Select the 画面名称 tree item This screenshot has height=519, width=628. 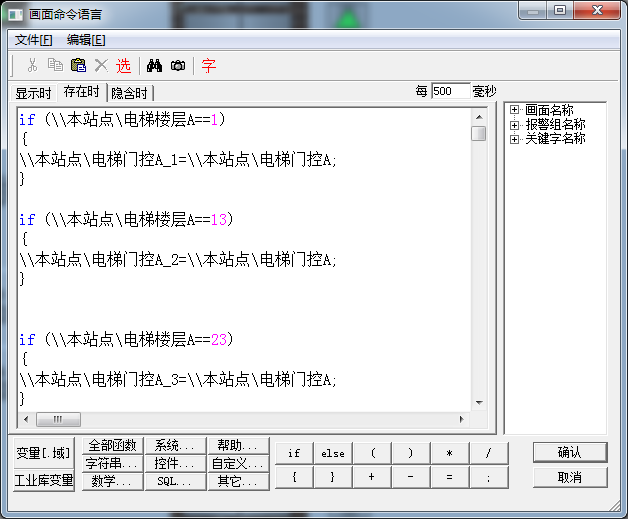[549, 110]
